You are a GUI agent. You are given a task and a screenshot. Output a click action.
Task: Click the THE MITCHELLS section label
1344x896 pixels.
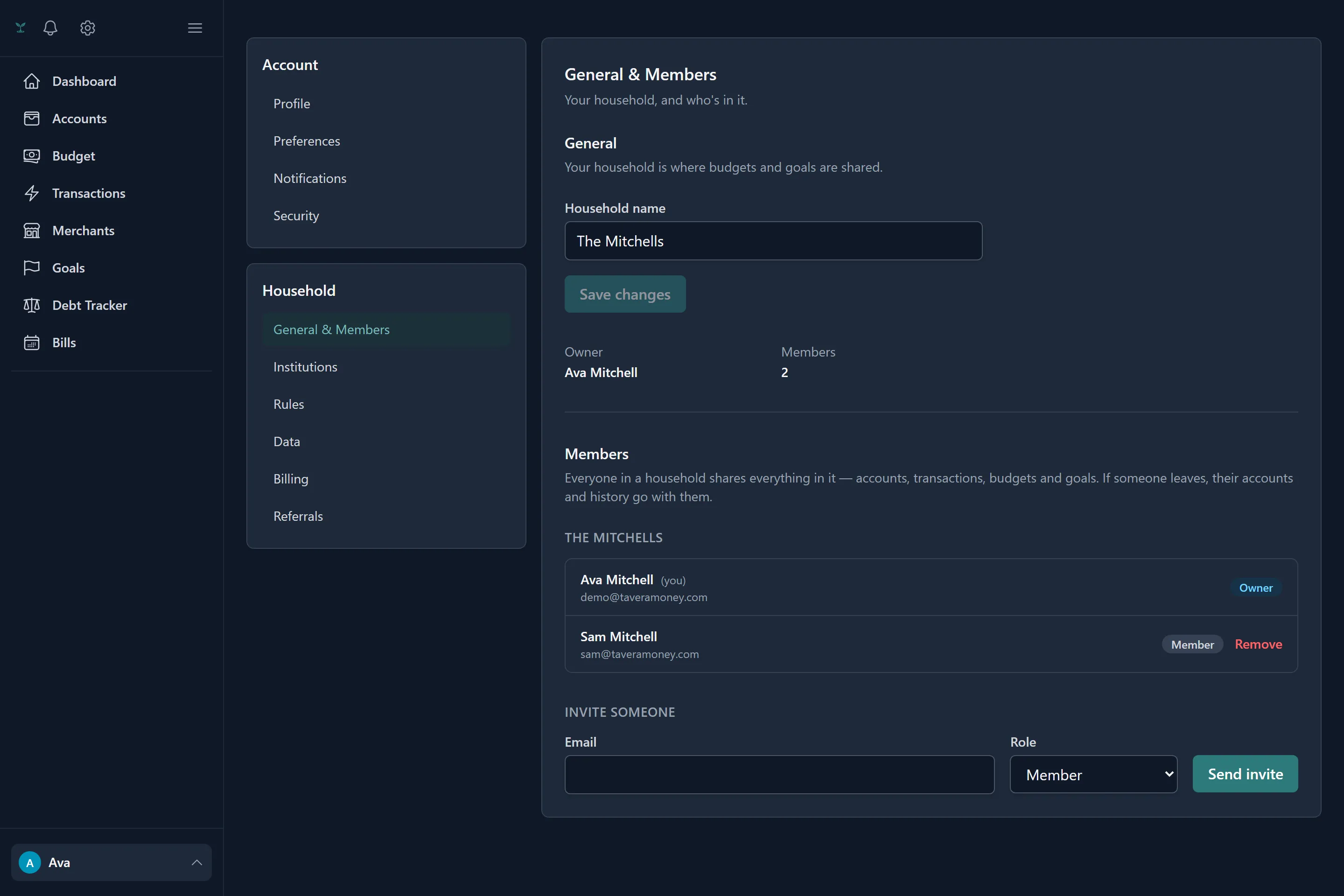coord(613,538)
